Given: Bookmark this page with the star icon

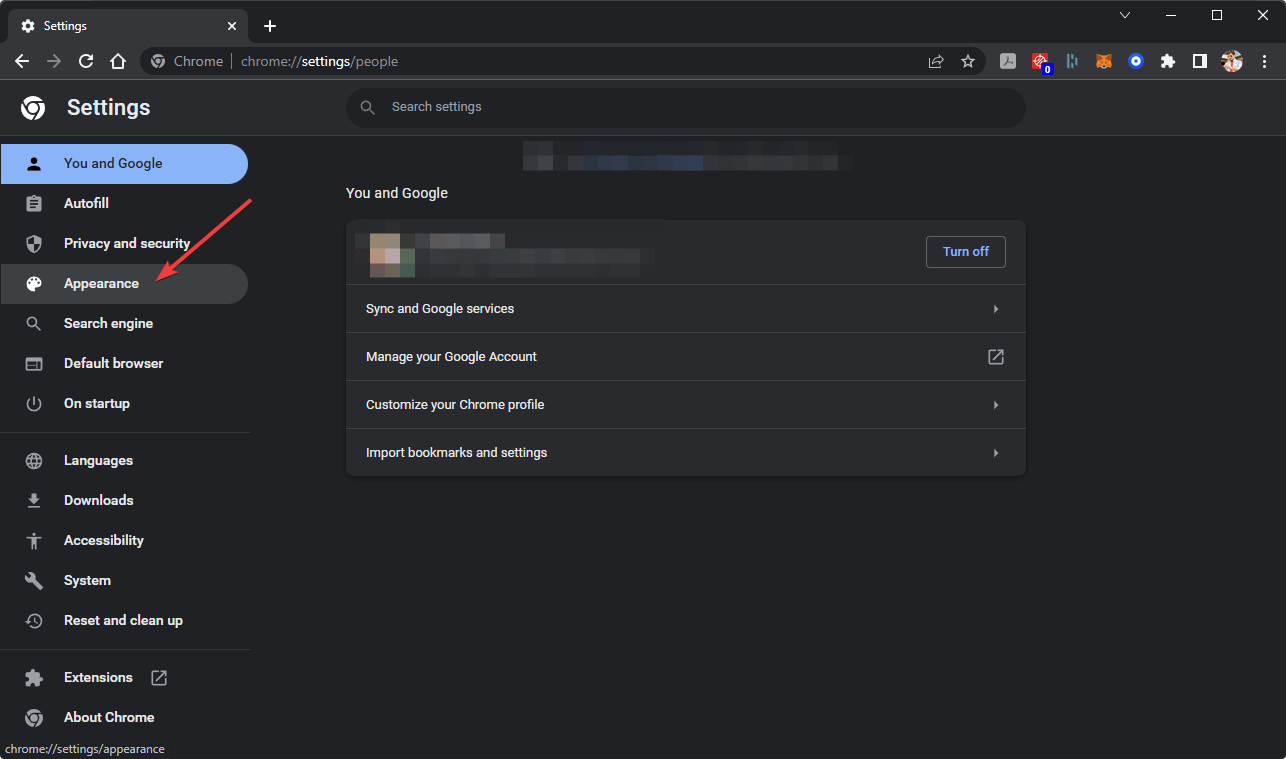Looking at the screenshot, I should 968,61.
